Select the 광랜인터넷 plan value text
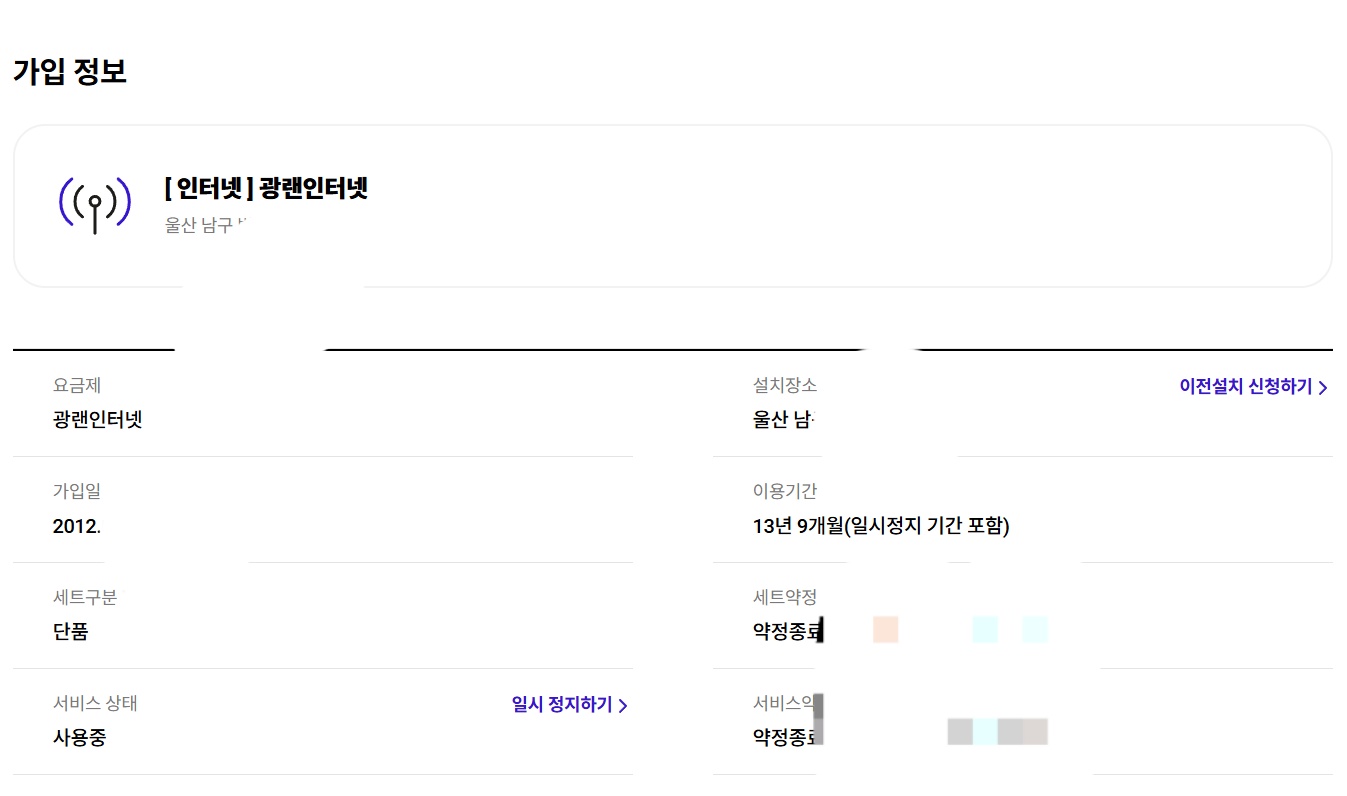Screen dimensions: 1347x796 [98, 420]
